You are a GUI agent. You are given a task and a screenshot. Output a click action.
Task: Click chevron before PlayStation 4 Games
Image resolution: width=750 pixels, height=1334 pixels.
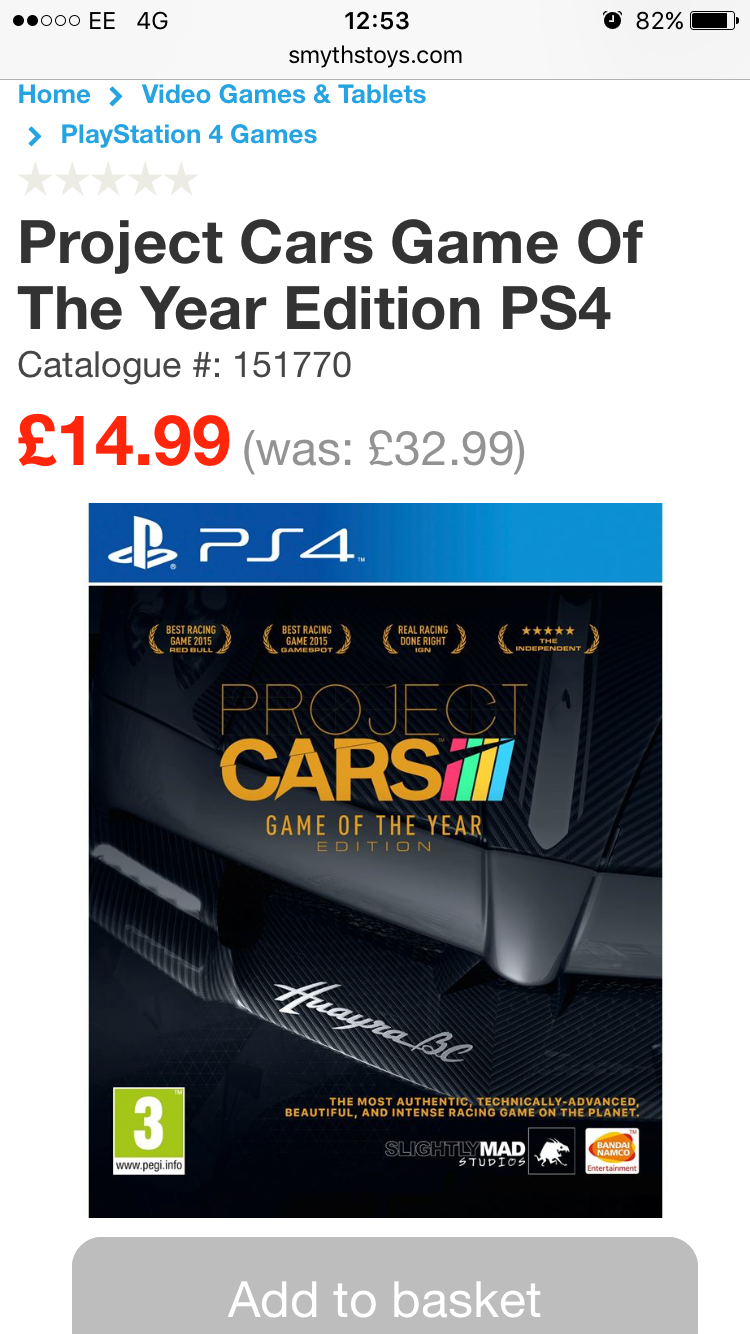click(x=36, y=136)
